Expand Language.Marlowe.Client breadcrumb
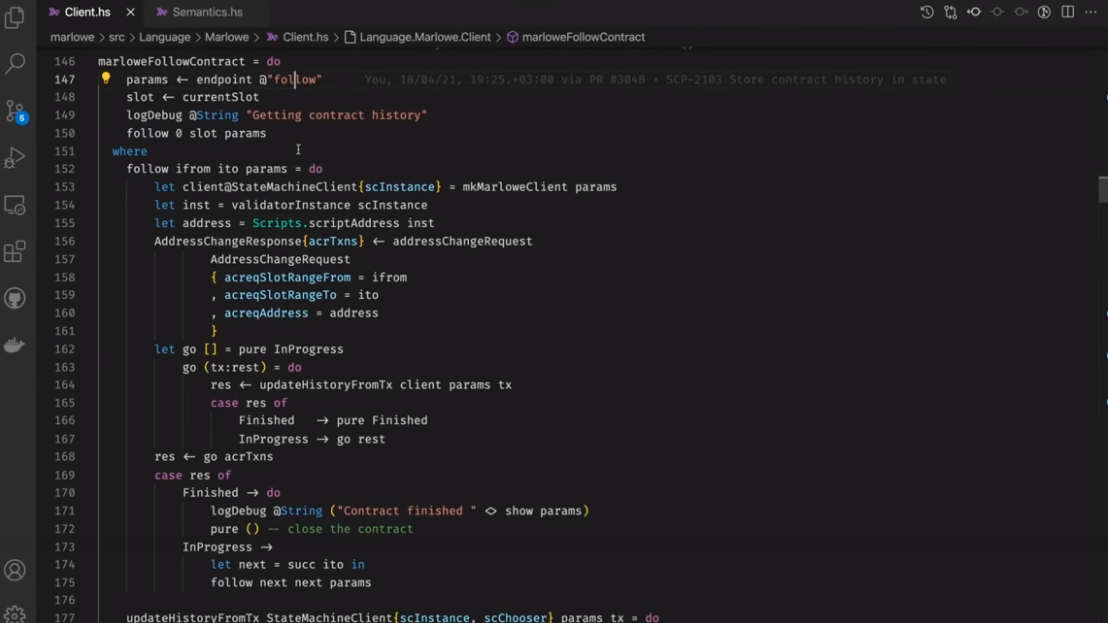The width and height of the screenshot is (1108, 623). (425, 37)
